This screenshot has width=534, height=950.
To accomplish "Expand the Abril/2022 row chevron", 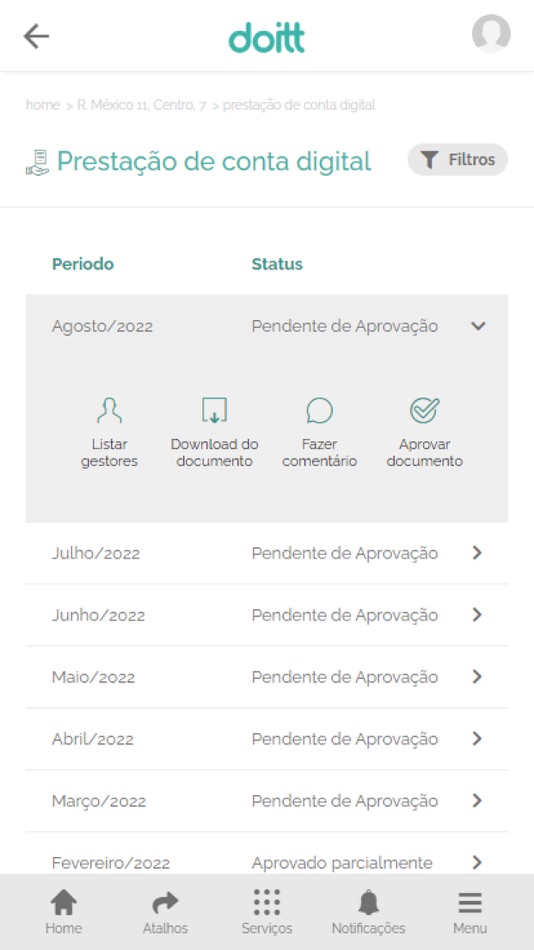I will [x=478, y=739].
